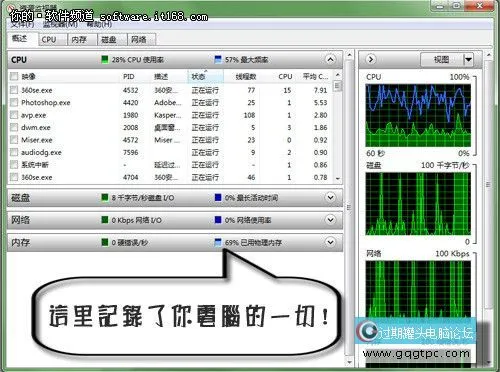Open the 视图 dropdown arrow
500x372 pixels.
pos(468,60)
